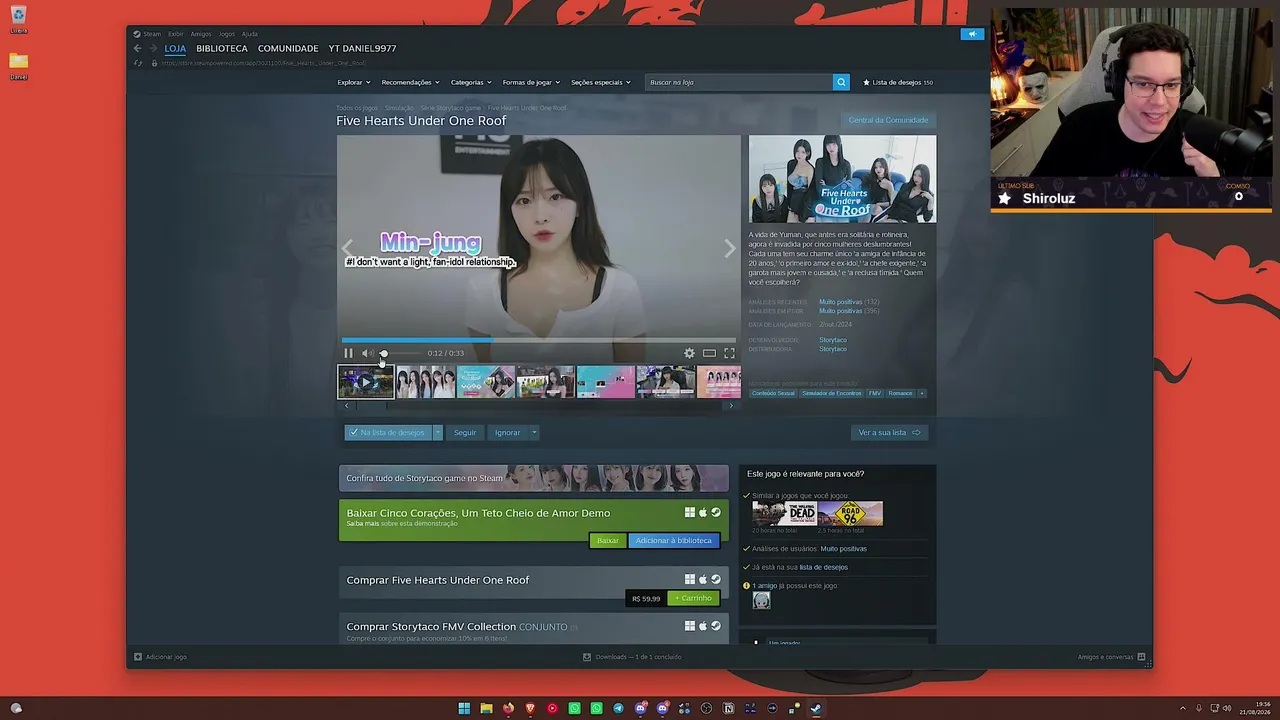This screenshot has height=720, width=1280.
Task: Download the demo with Baixar button
Action: (x=608, y=540)
